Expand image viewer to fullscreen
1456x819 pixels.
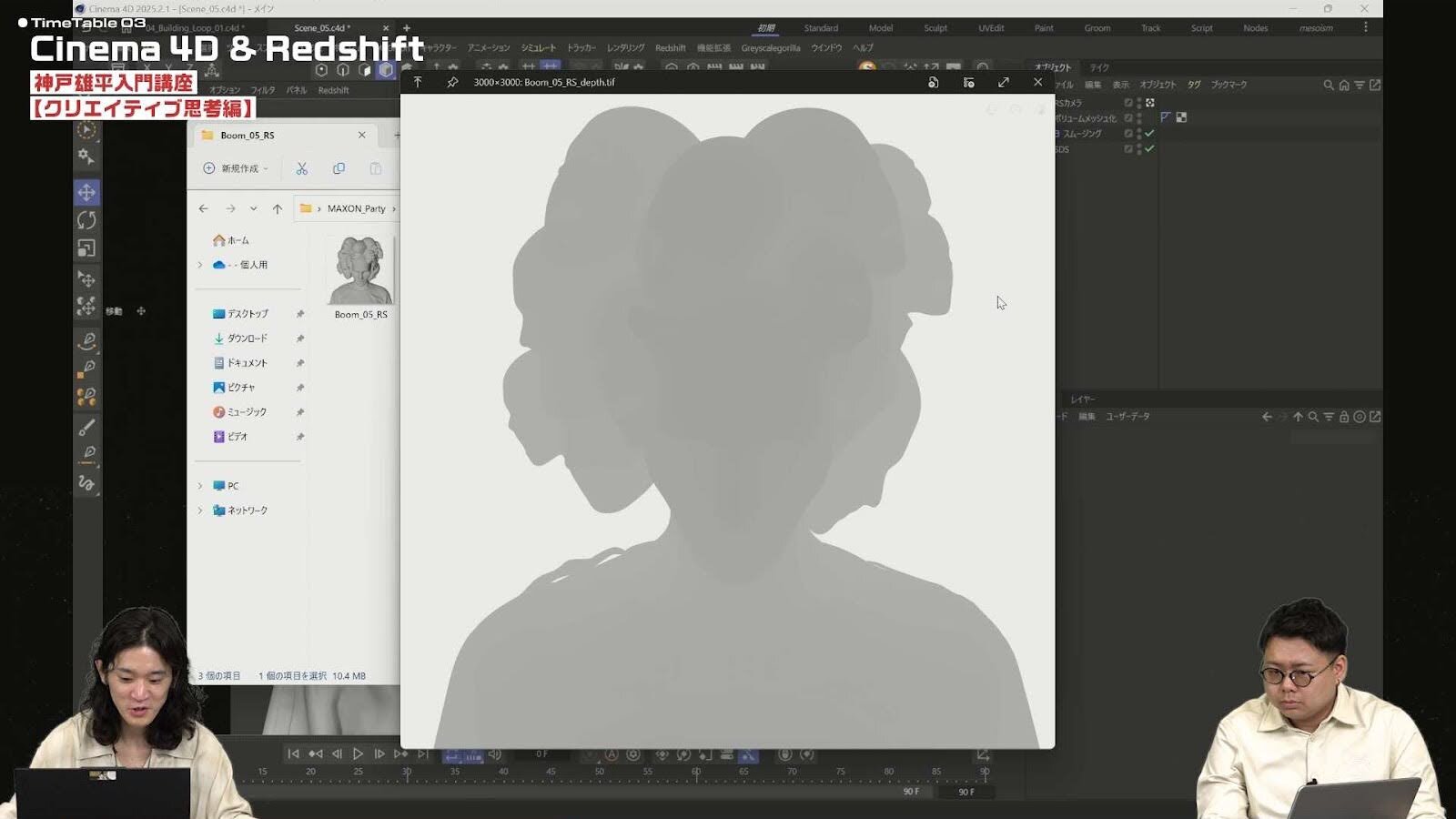point(1003,82)
